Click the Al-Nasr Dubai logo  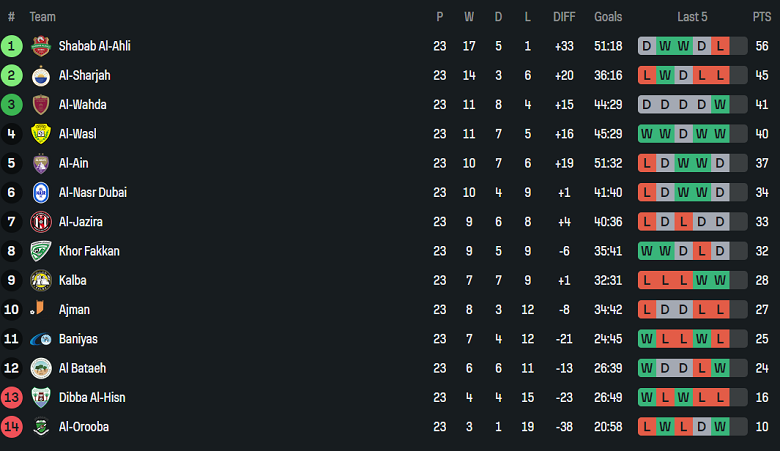point(41,192)
